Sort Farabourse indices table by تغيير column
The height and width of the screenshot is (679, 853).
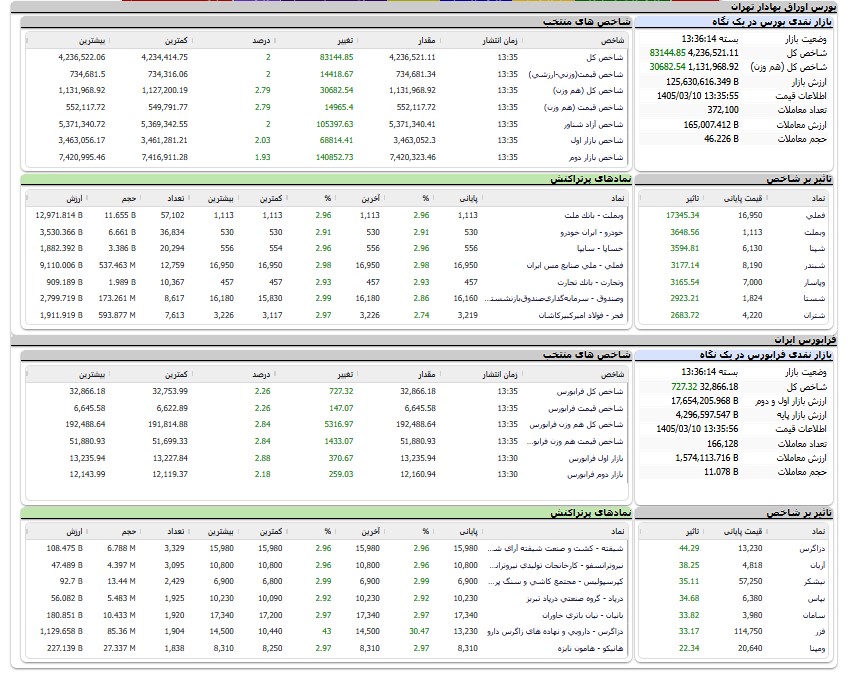[345, 375]
